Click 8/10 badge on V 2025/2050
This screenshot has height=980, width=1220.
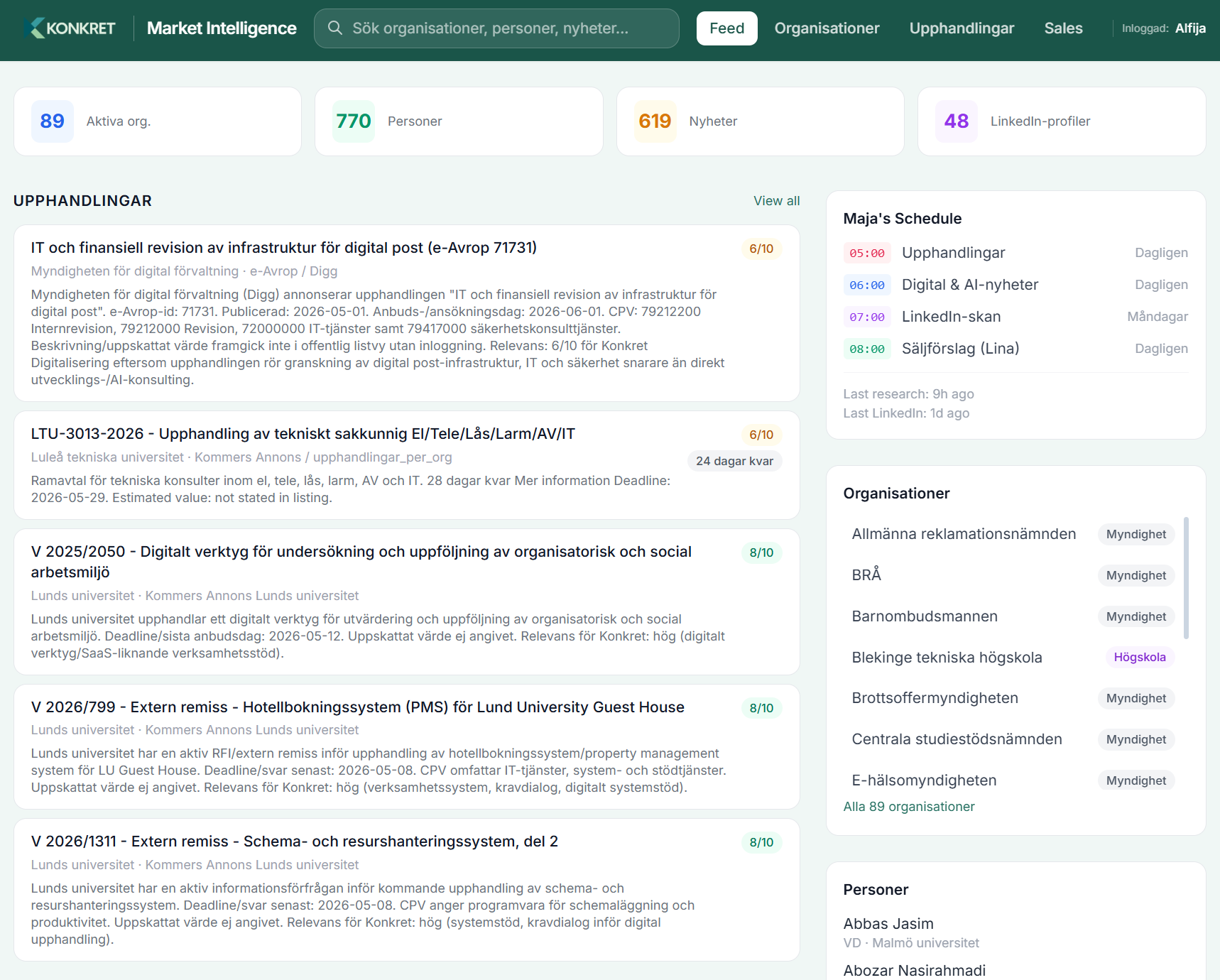tap(761, 552)
